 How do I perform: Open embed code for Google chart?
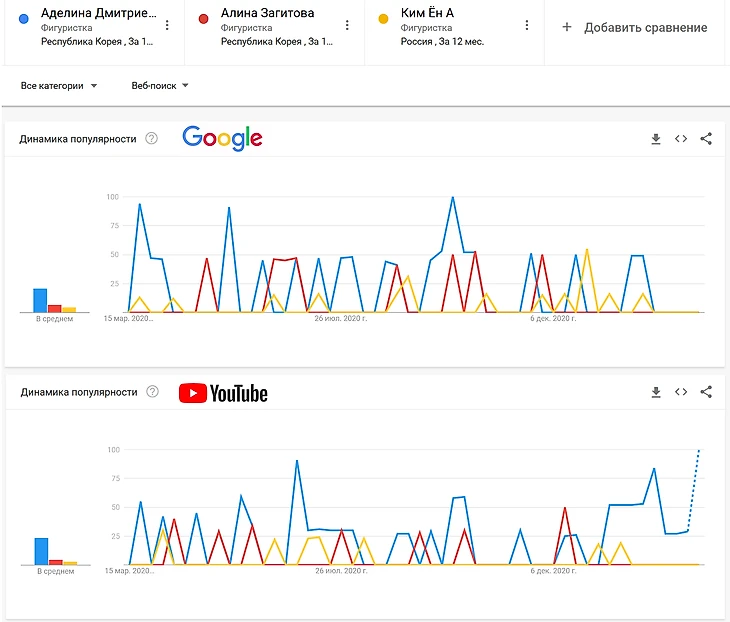[x=681, y=139]
